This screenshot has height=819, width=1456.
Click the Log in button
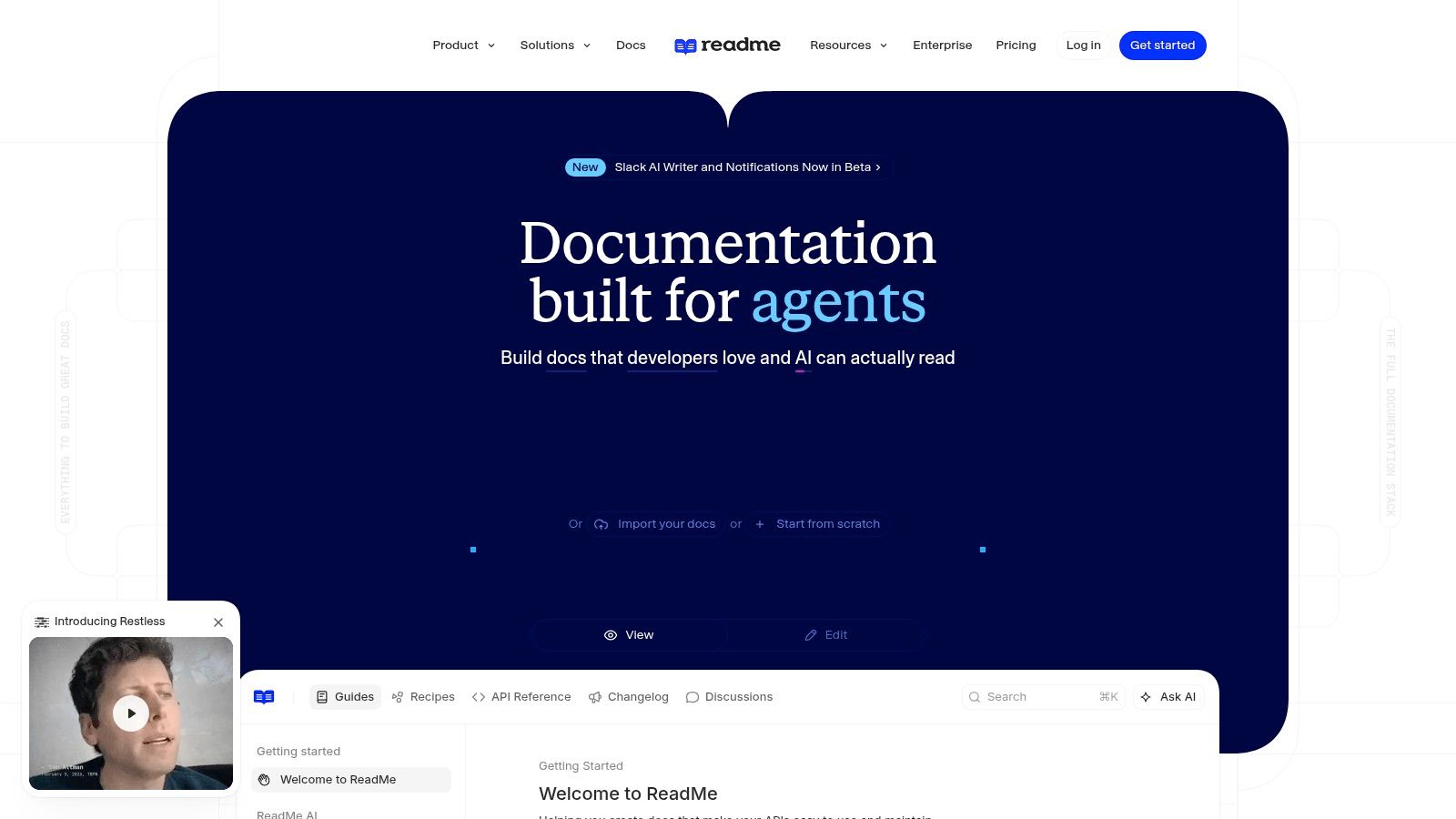click(x=1083, y=45)
